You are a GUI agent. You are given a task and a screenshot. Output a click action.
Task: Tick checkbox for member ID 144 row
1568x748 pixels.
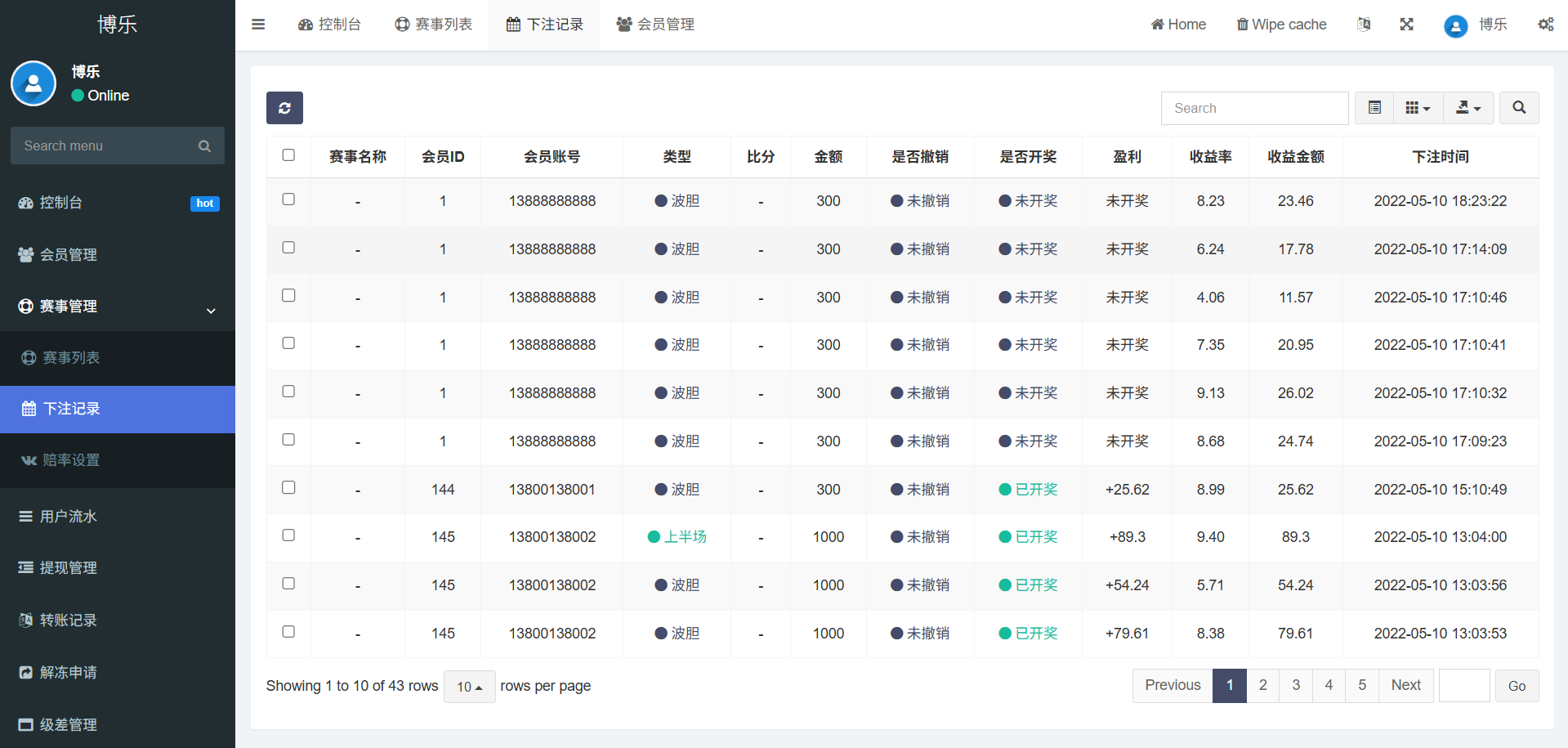[288, 488]
